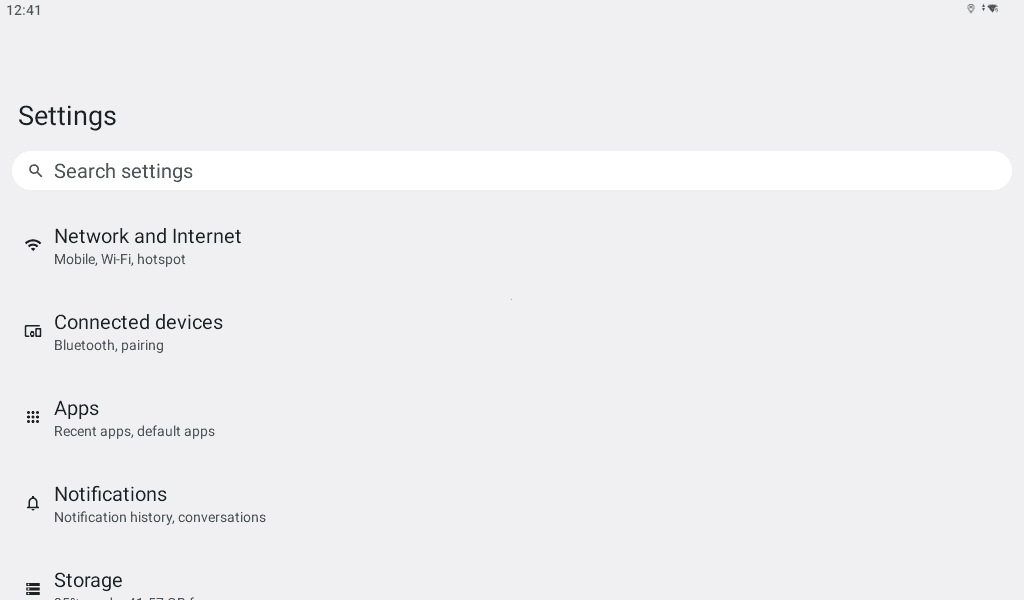Click the magnifier icon in search bar
This screenshot has width=1024, height=600.
coord(36,171)
